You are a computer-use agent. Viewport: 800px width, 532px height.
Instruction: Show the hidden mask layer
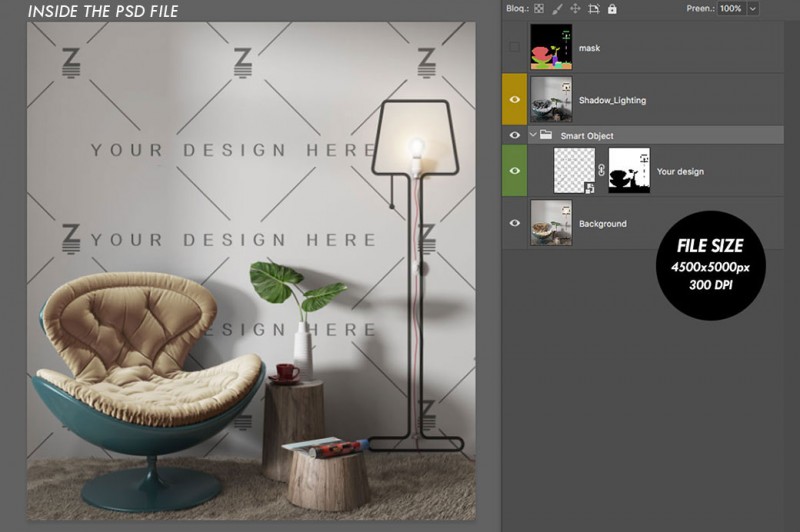514,47
